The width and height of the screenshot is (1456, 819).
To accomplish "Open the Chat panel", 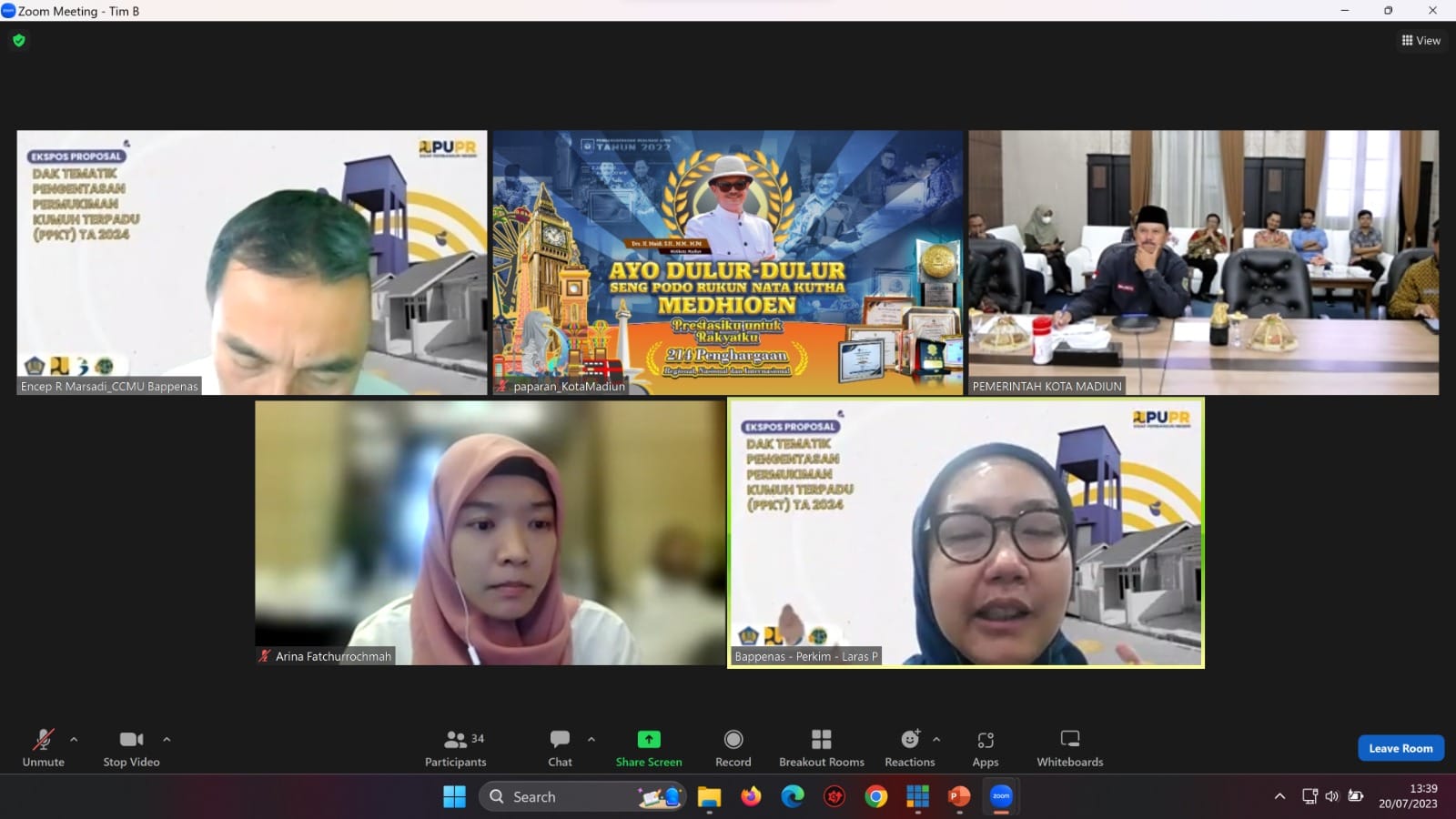I will (x=560, y=747).
